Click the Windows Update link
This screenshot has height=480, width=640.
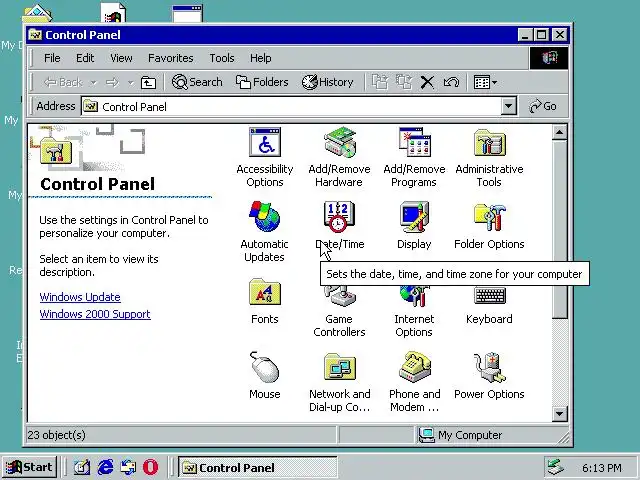click(80, 297)
